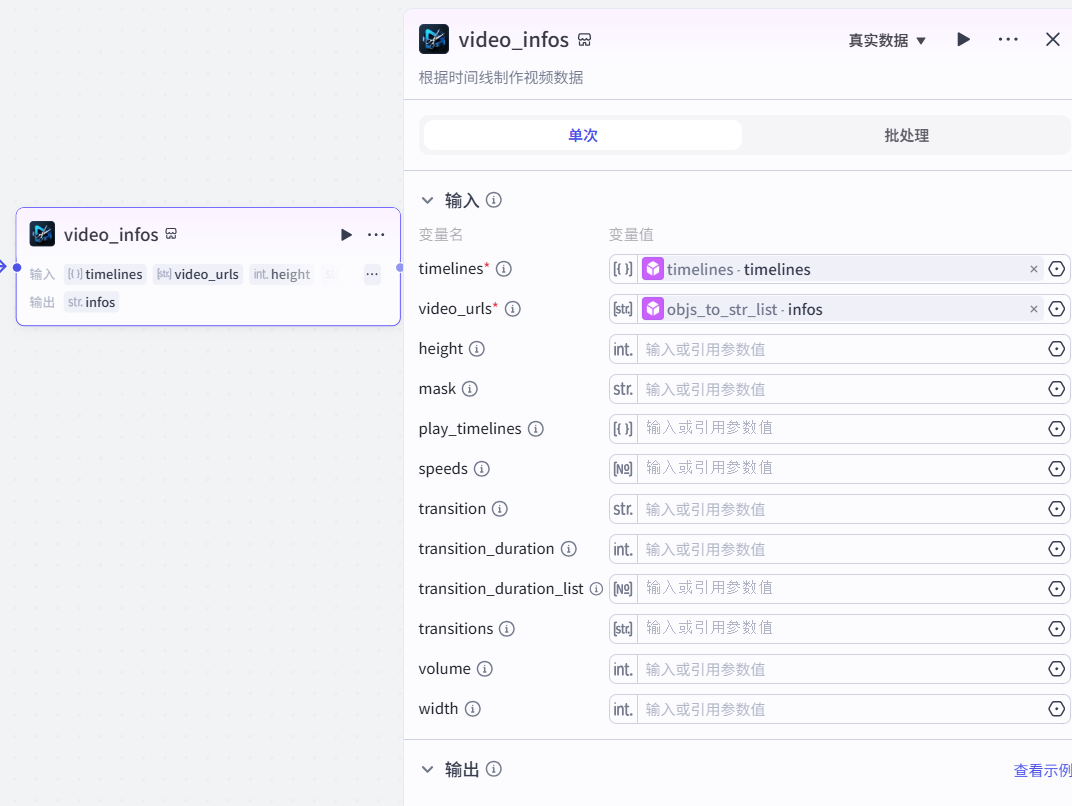1072x806 pixels.
Task: Show info for transition_duration parameter
Action: click(x=569, y=549)
